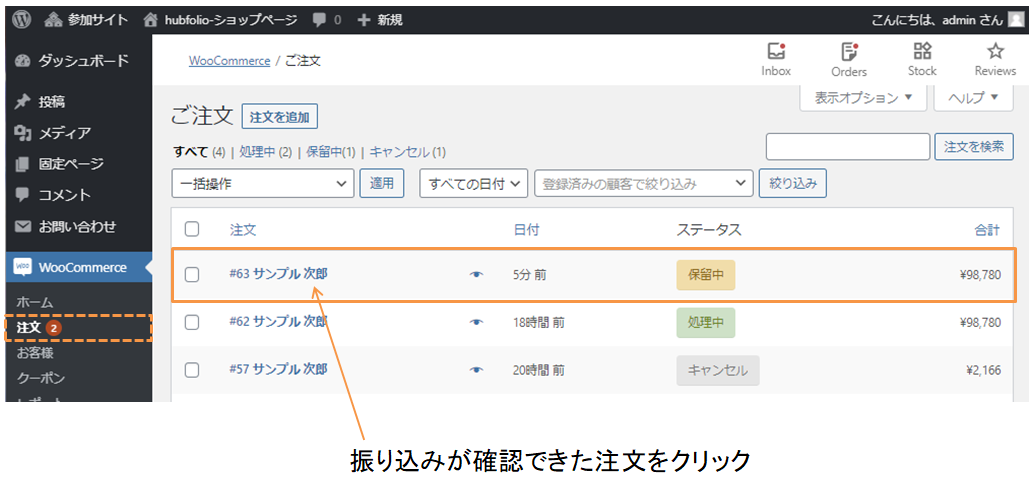Screen dimensions: 1029x478
Task: Open 一括操作 dropdown
Action: [x=262, y=183]
